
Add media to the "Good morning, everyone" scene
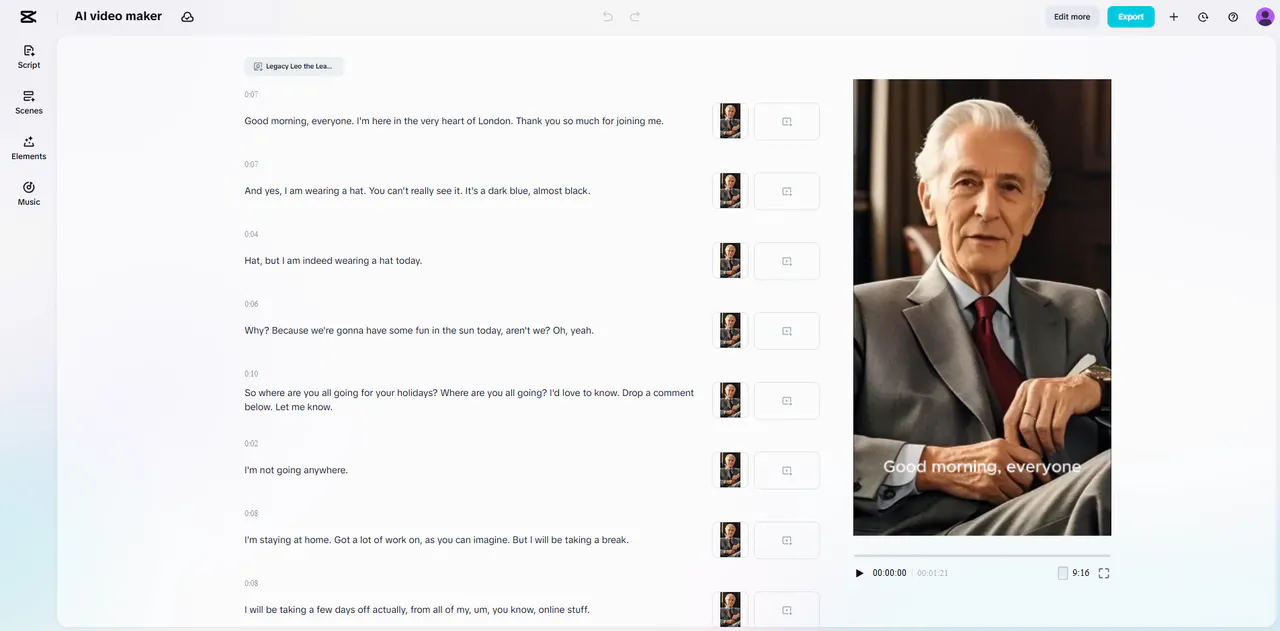tap(786, 122)
